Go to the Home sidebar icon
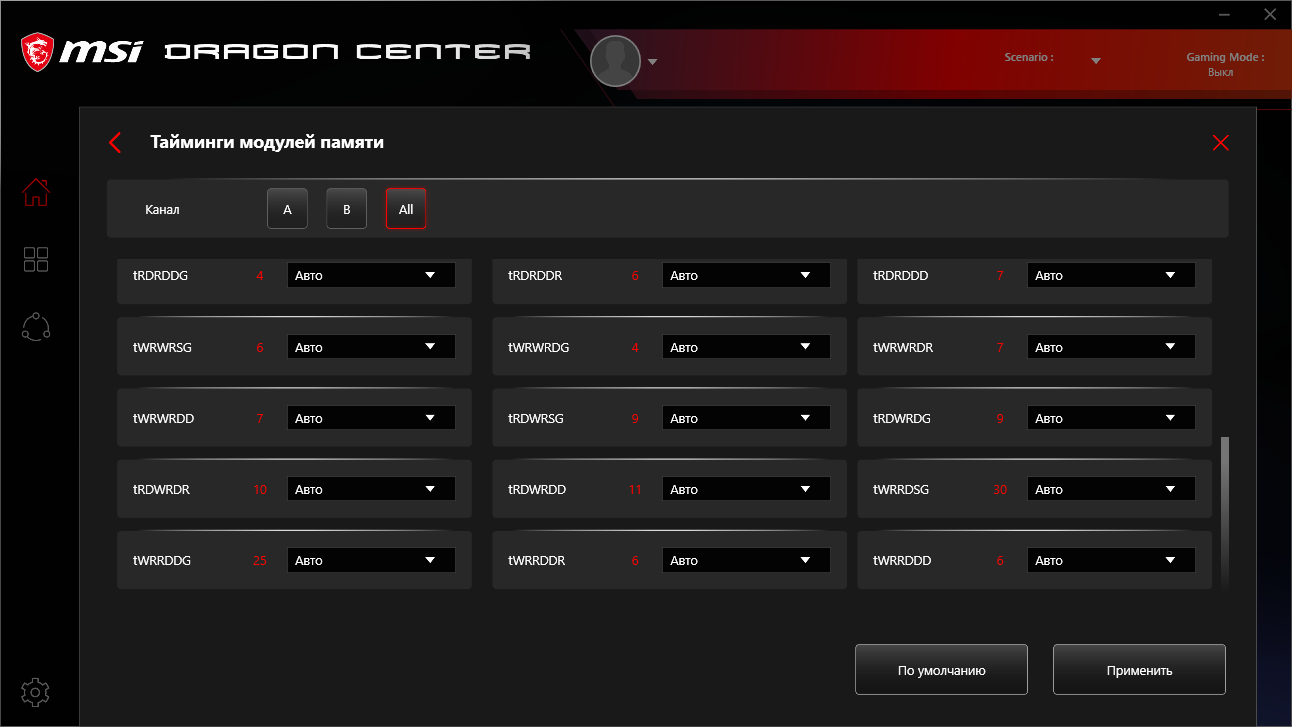The height and width of the screenshot is (727, 1292). (x=36, y=192)
